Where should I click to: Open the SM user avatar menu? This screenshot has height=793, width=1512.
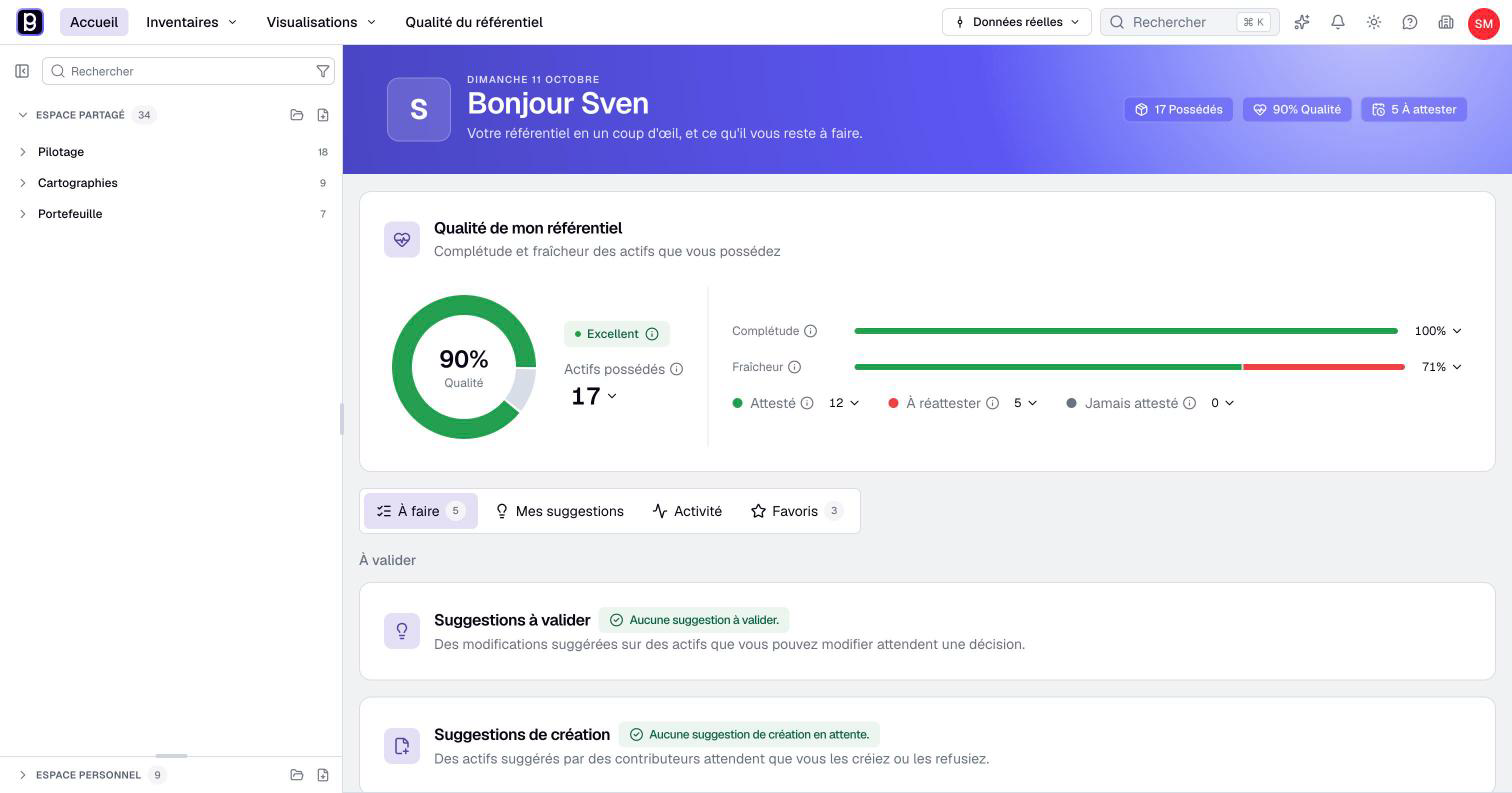(x=1483, y=23)
